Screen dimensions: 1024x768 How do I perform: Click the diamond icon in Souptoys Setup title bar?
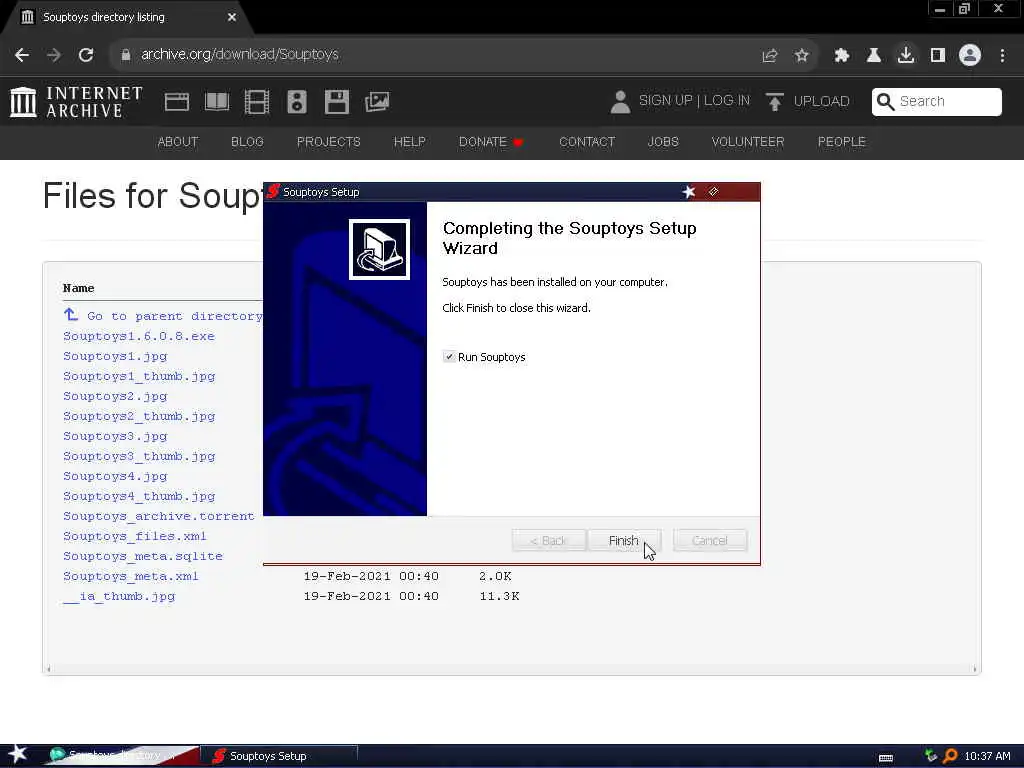pyautogui.click(x=713, y=191)
